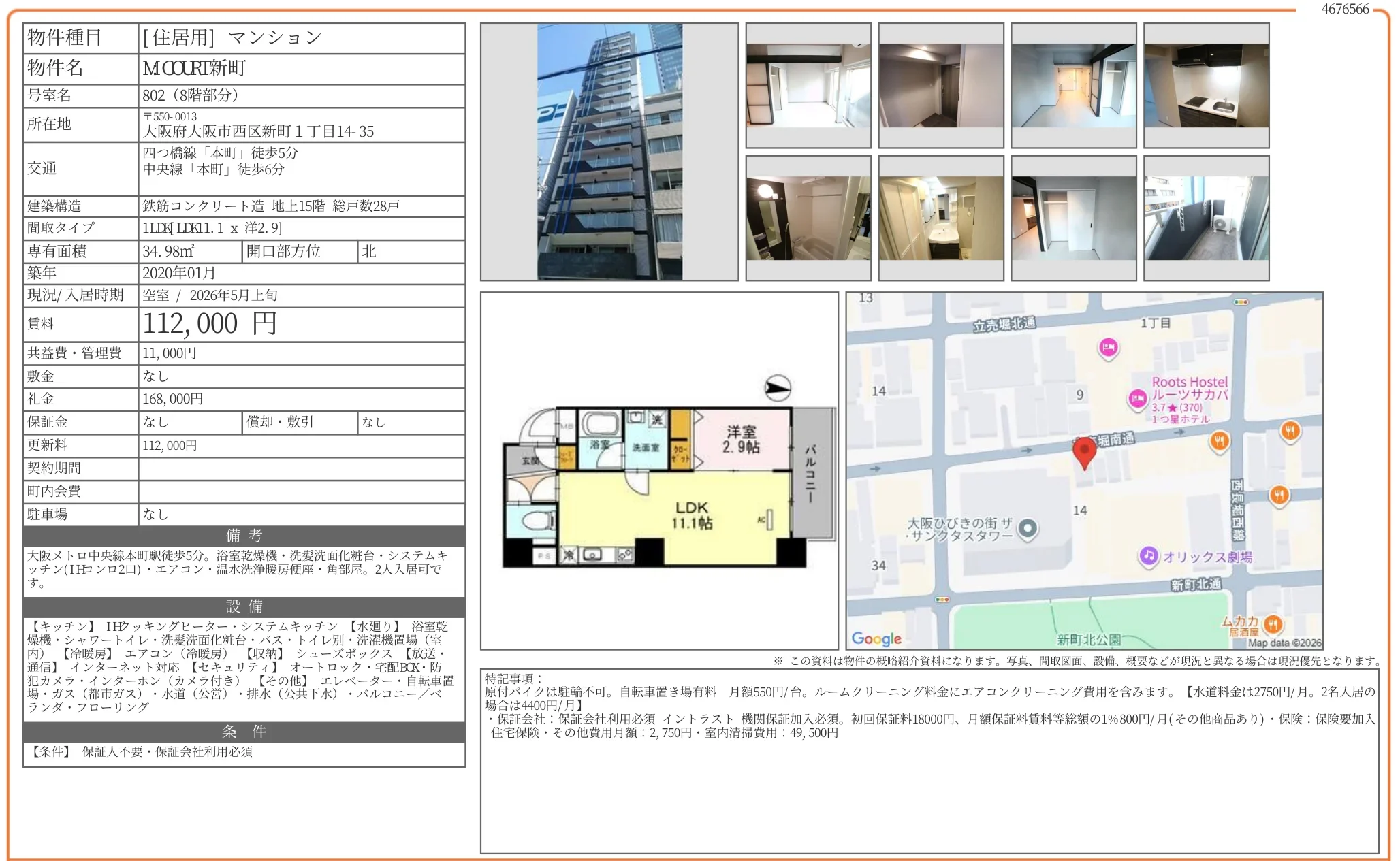
Task: Open the bathroom photo thumbnail
Action: pyautogui.click(x=808, y=216)
